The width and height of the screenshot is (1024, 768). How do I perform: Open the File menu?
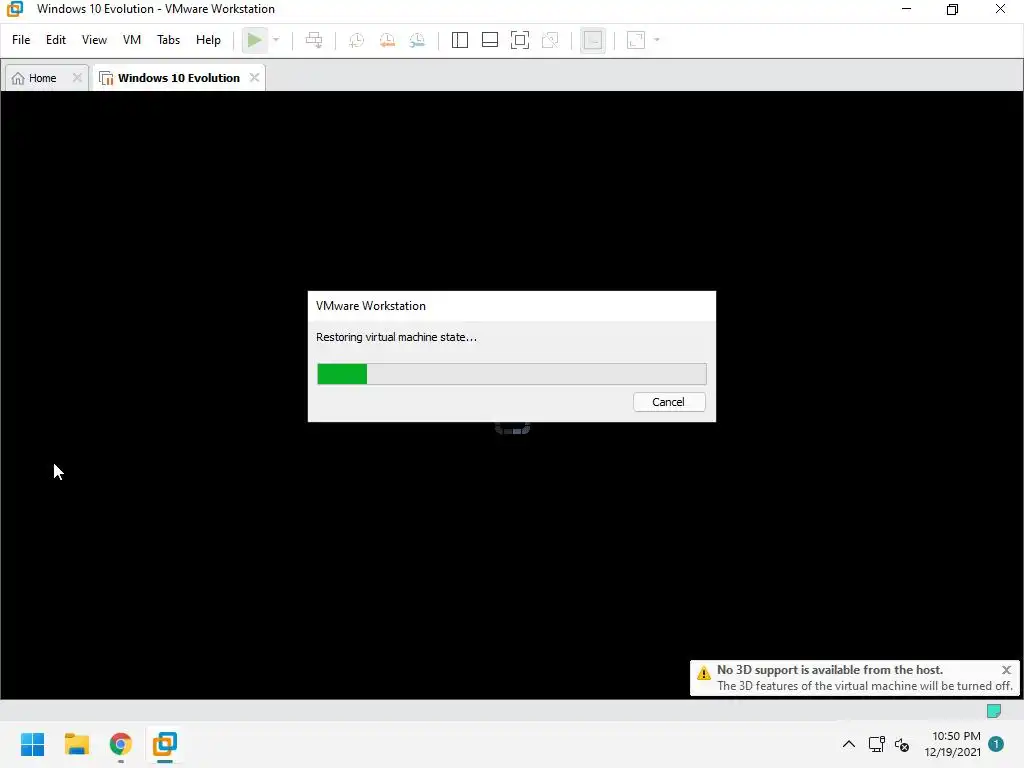click(x=21, y=40)
